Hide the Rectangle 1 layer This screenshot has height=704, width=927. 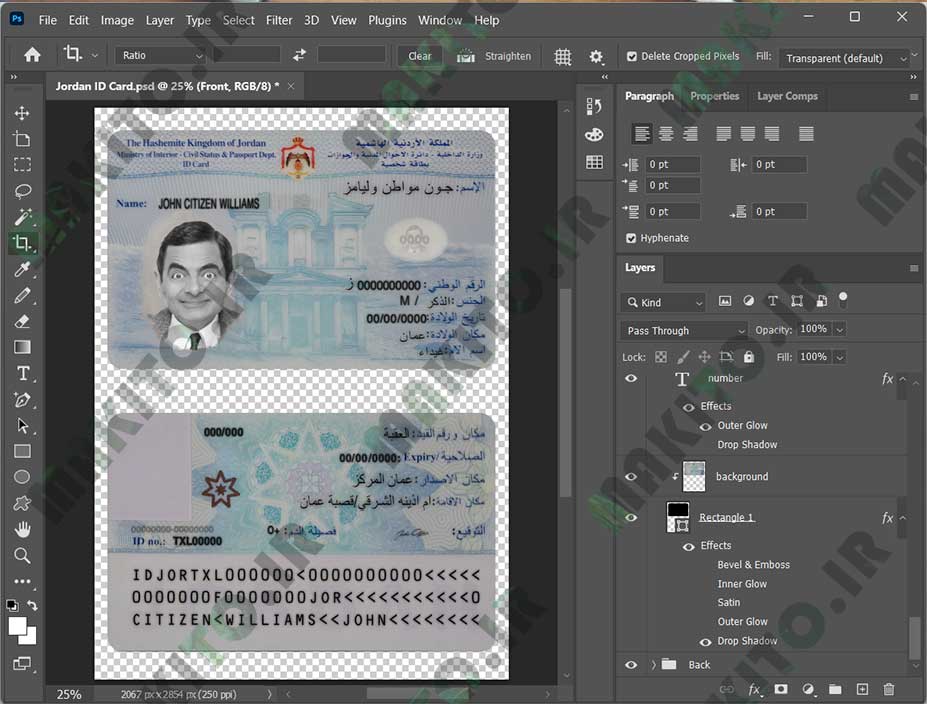click(x=631, y=518)
